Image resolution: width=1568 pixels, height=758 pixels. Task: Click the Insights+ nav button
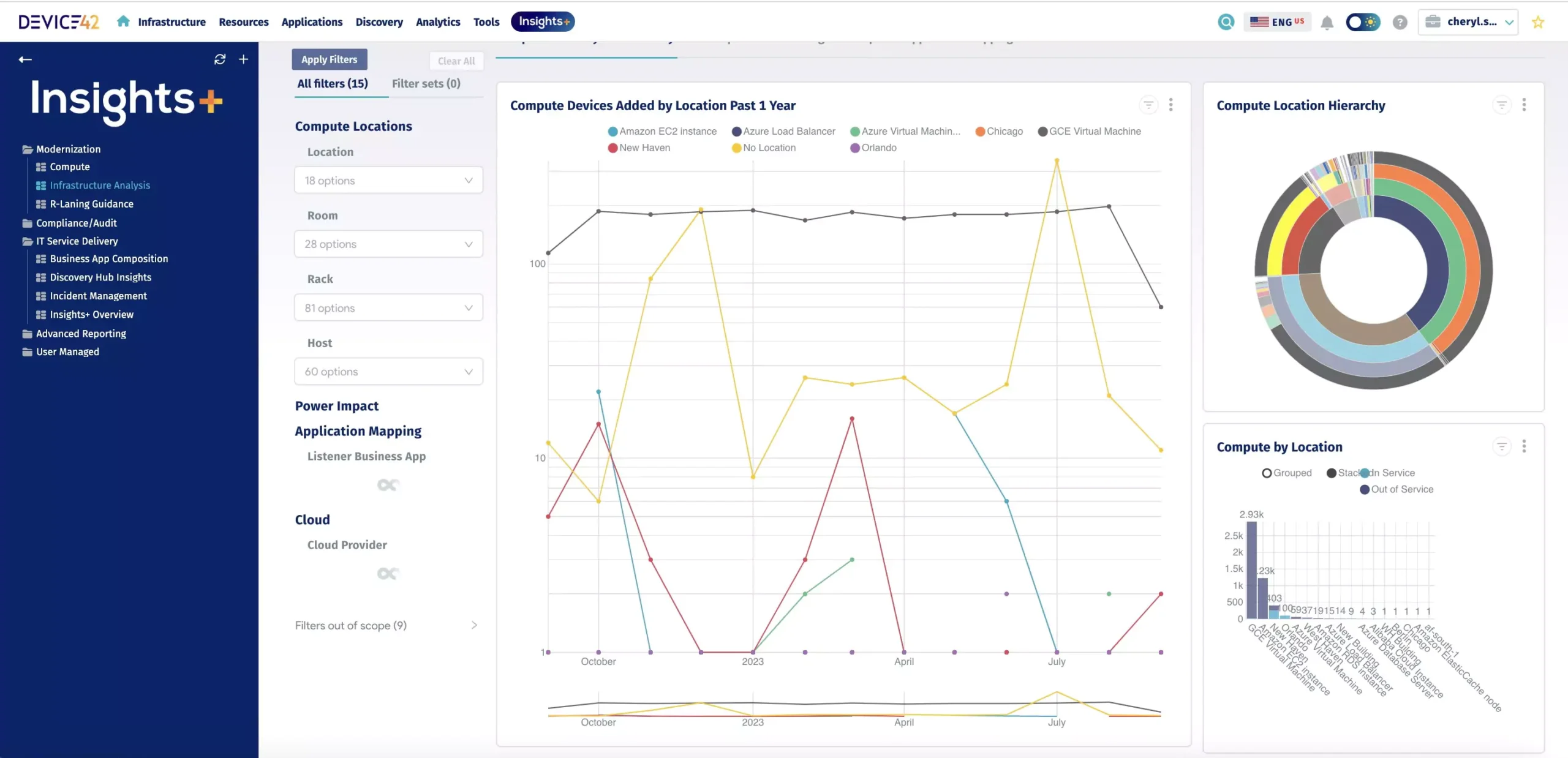coord(543,21)
